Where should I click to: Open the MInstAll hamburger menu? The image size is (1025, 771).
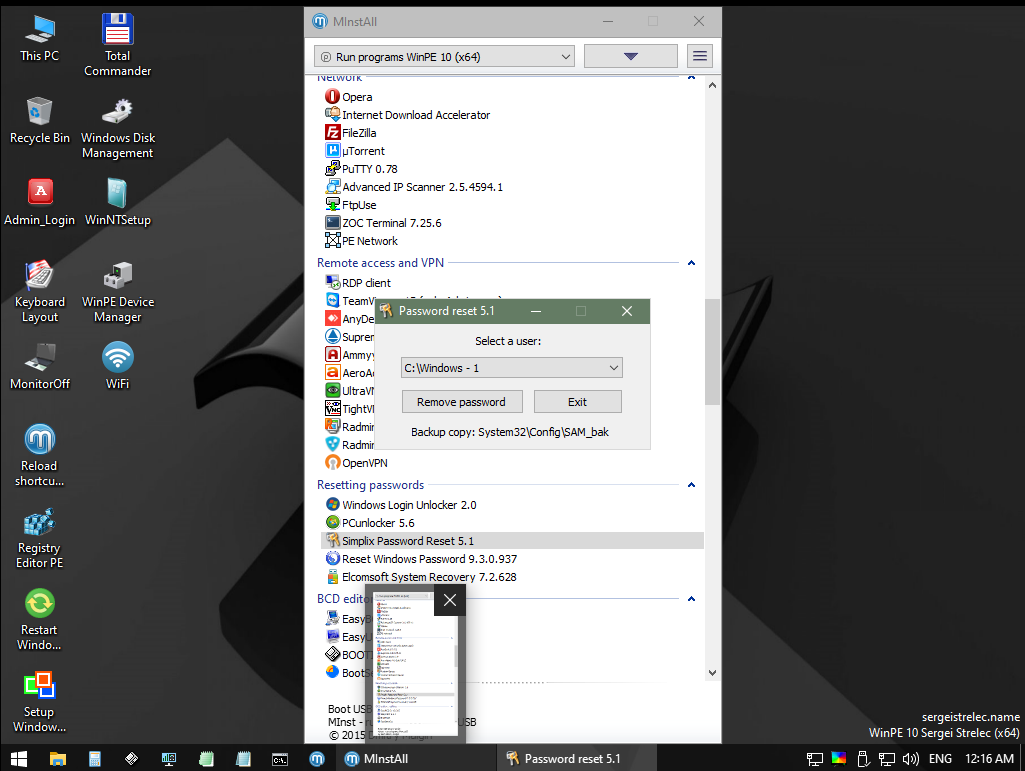click(x=699, y=56)
